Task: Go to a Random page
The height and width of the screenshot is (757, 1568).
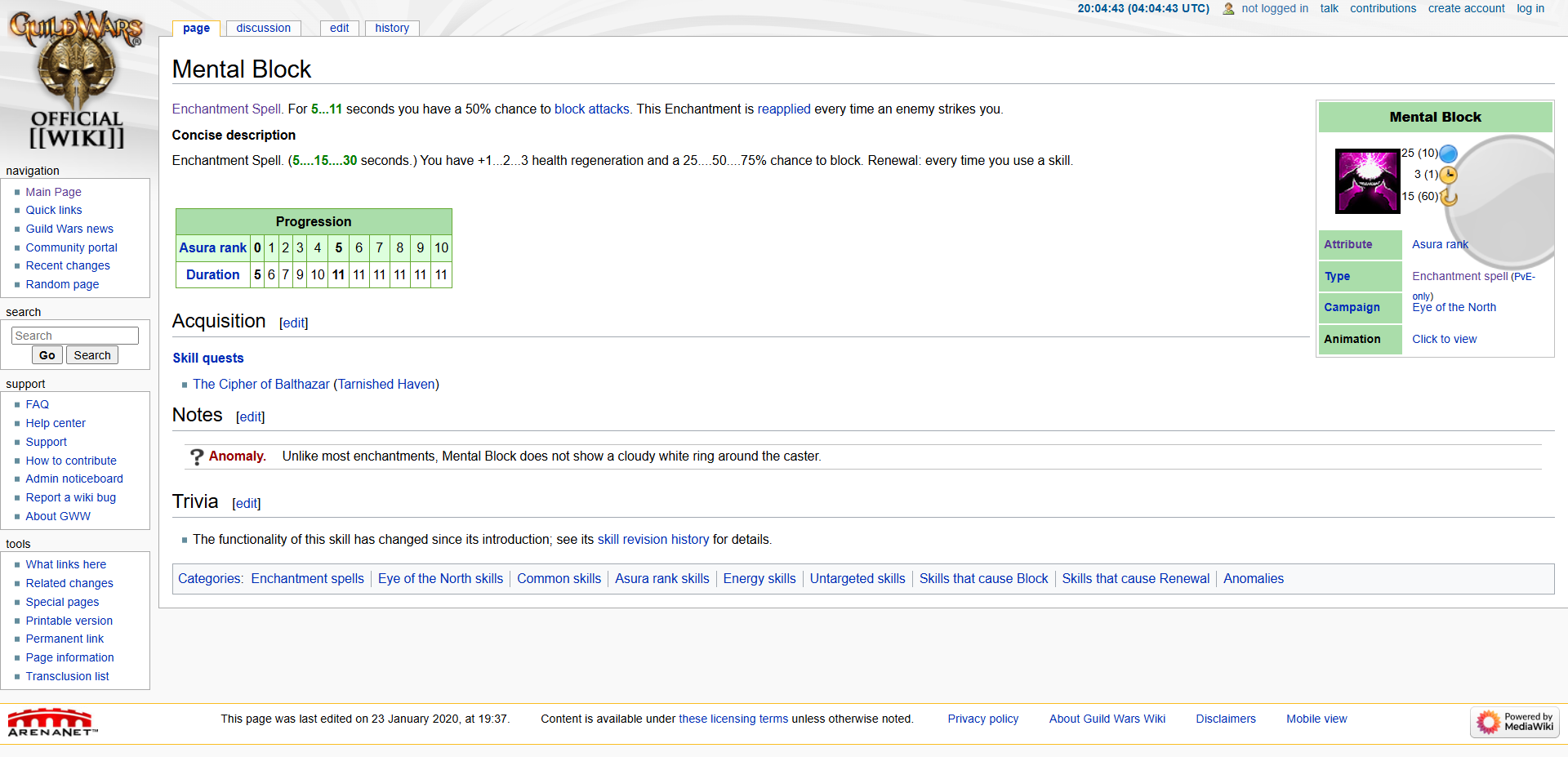Action: [62, 284]
